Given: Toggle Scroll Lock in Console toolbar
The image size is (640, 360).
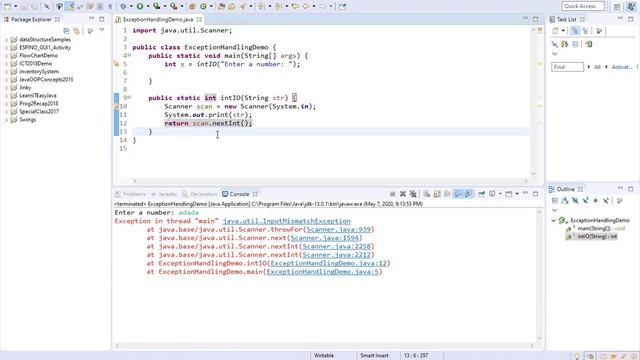Looking at the screenshot, I should click(x=437, y=194).
